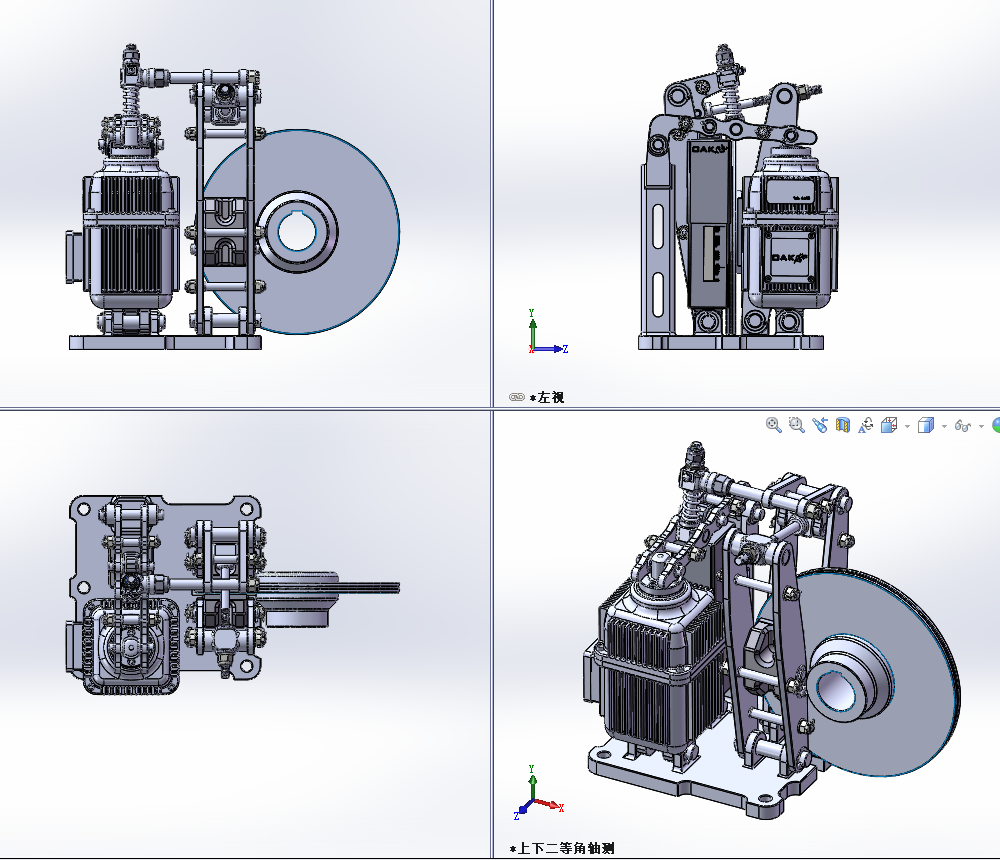Screen dimensions: 1000x860
Task: Open Dynamic Annotation Views tool
Action: 865,425
